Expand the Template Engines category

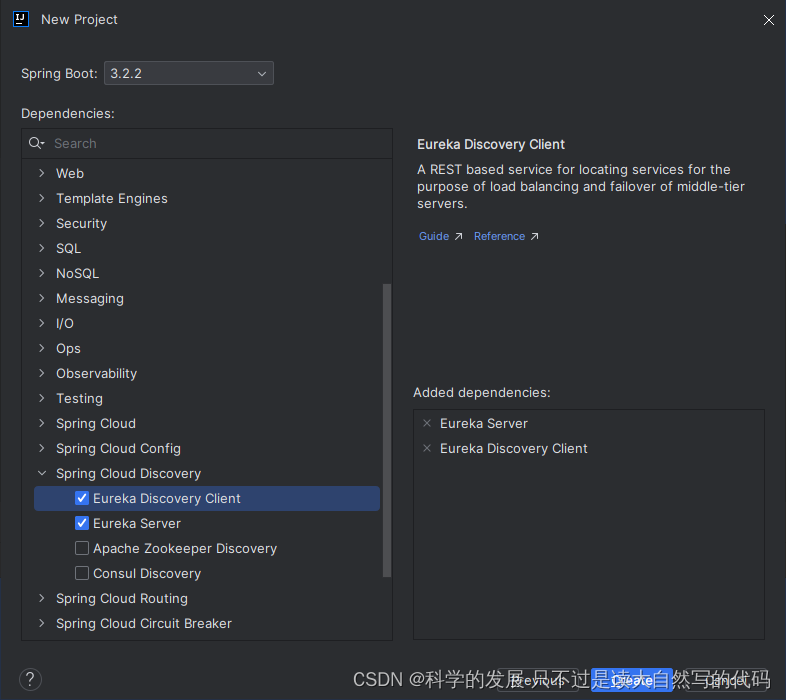pyautogui.click(x=42, y=198)
